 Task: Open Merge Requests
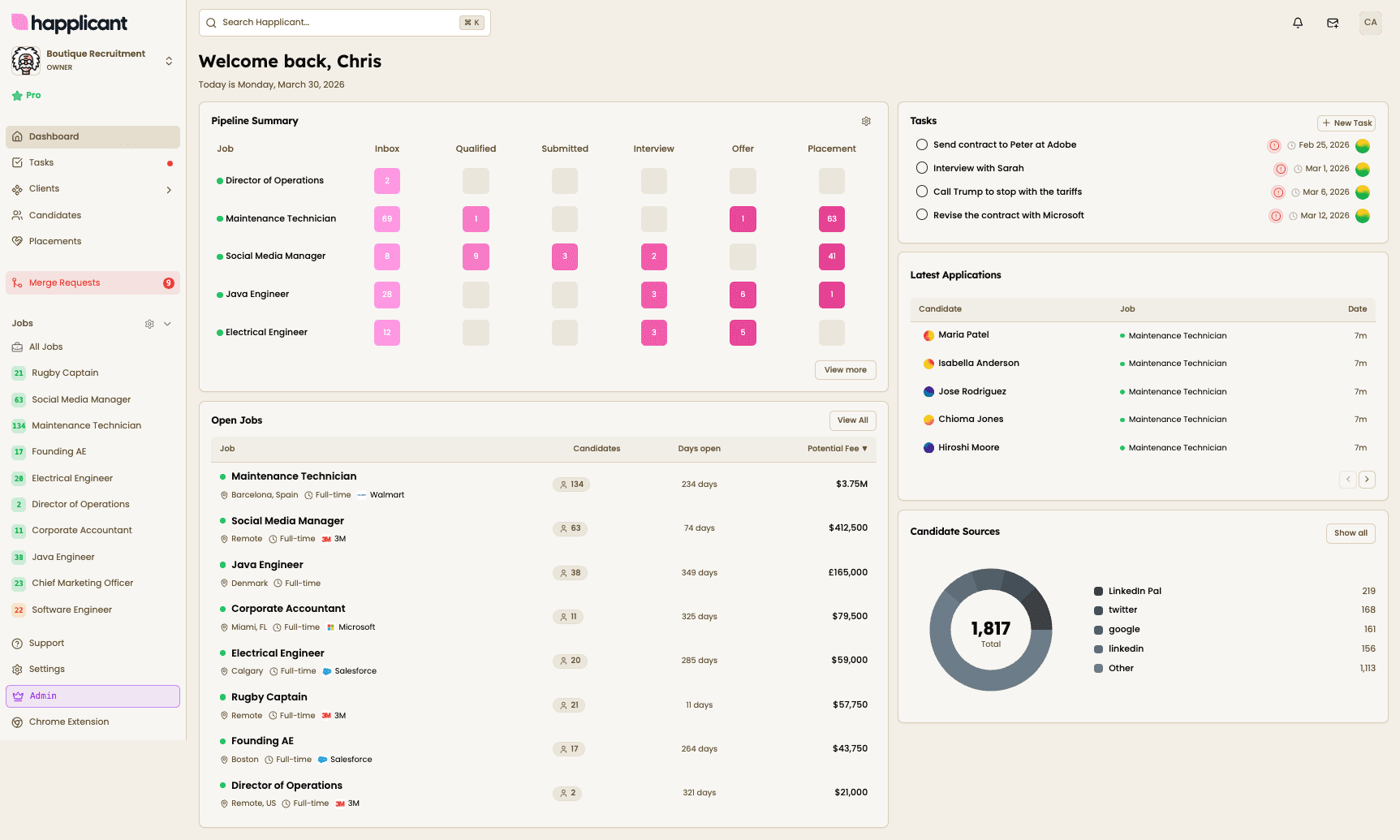tap(93, 282)
